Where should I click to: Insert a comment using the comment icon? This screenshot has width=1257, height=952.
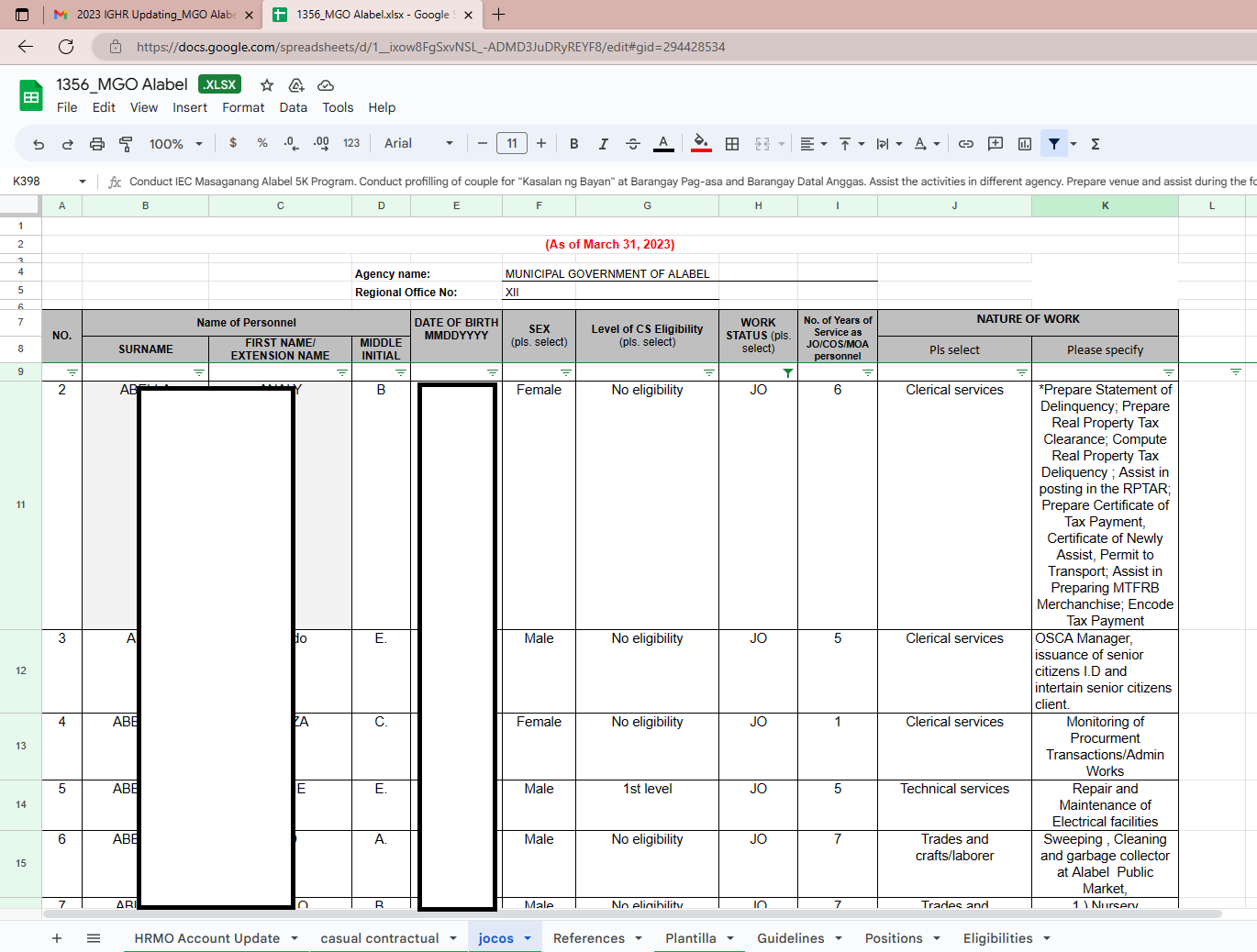[x=996, y=144]
